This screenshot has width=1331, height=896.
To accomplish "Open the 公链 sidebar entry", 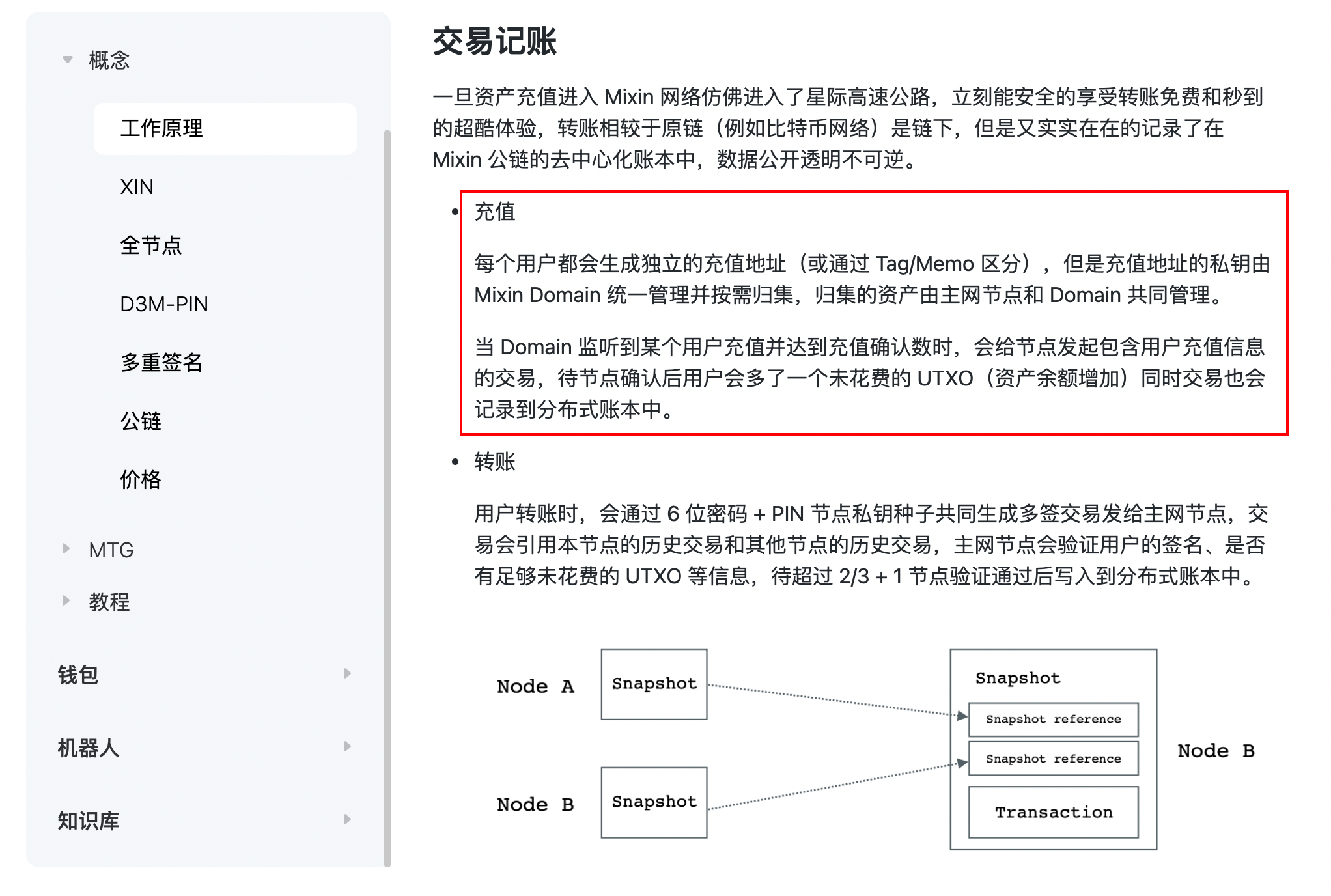I will click(x=141, y=421).
